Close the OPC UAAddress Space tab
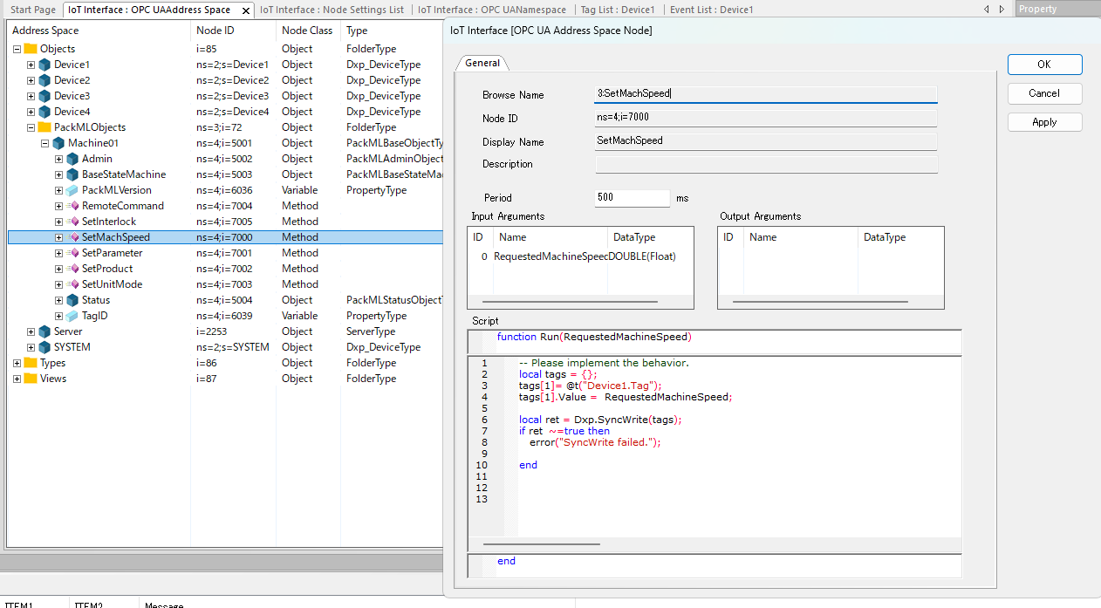The width and height of the screenshot is (1101, 608). point(246,10)
